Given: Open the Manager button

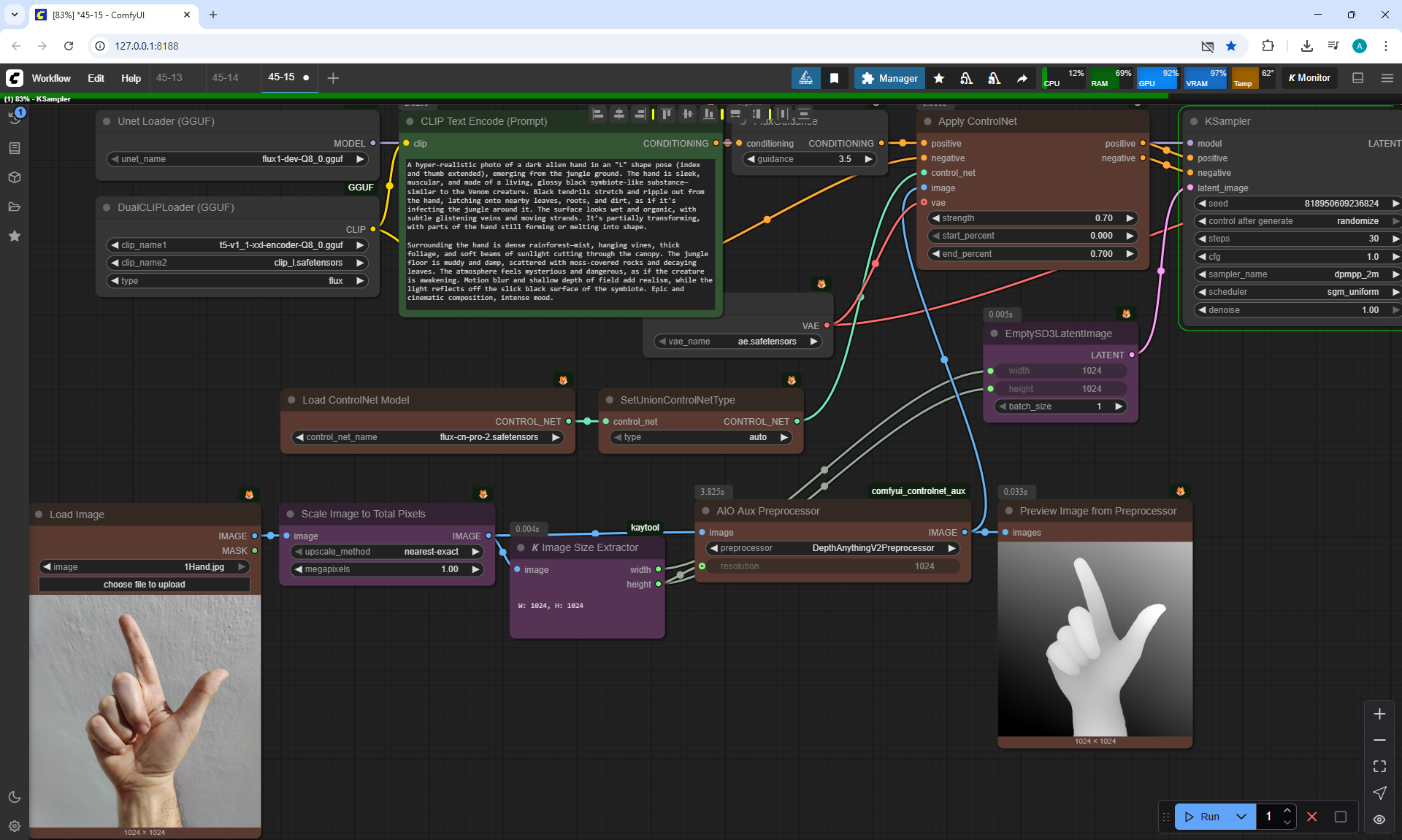Looking at the screenshot, I should click(x=889, y=78).
